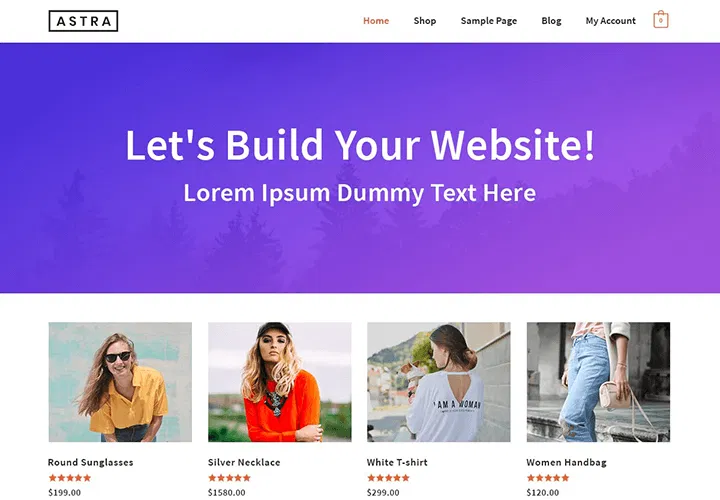Screen dimensions: 720x500
Task: Click the ASTRA logo
Action: (83, 21)
